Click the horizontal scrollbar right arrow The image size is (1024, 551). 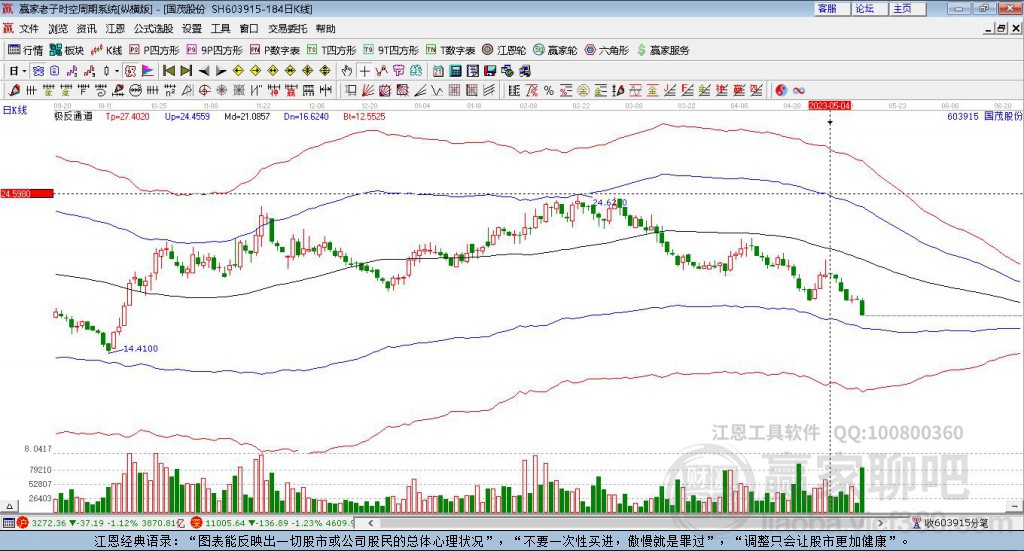[x=880, y=523]
